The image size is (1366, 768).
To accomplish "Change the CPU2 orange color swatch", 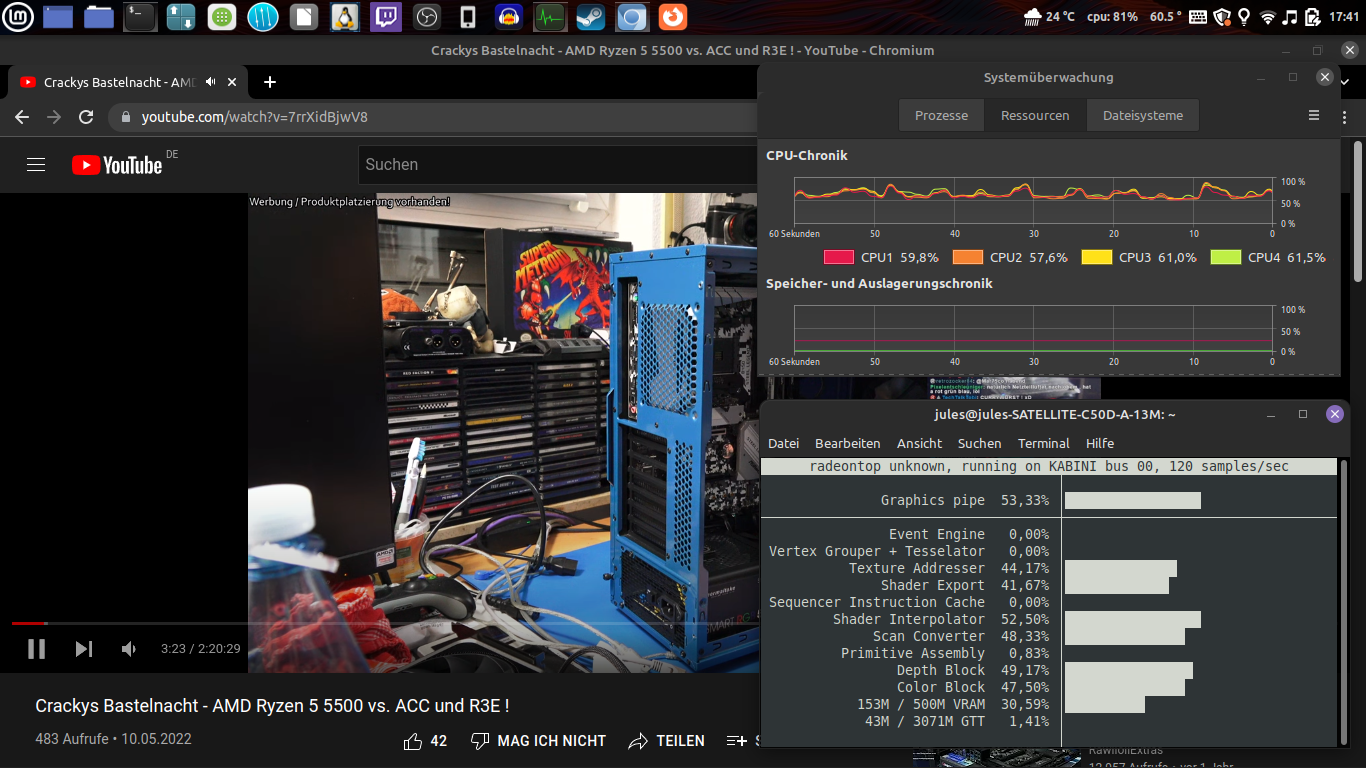I will 968,257.
